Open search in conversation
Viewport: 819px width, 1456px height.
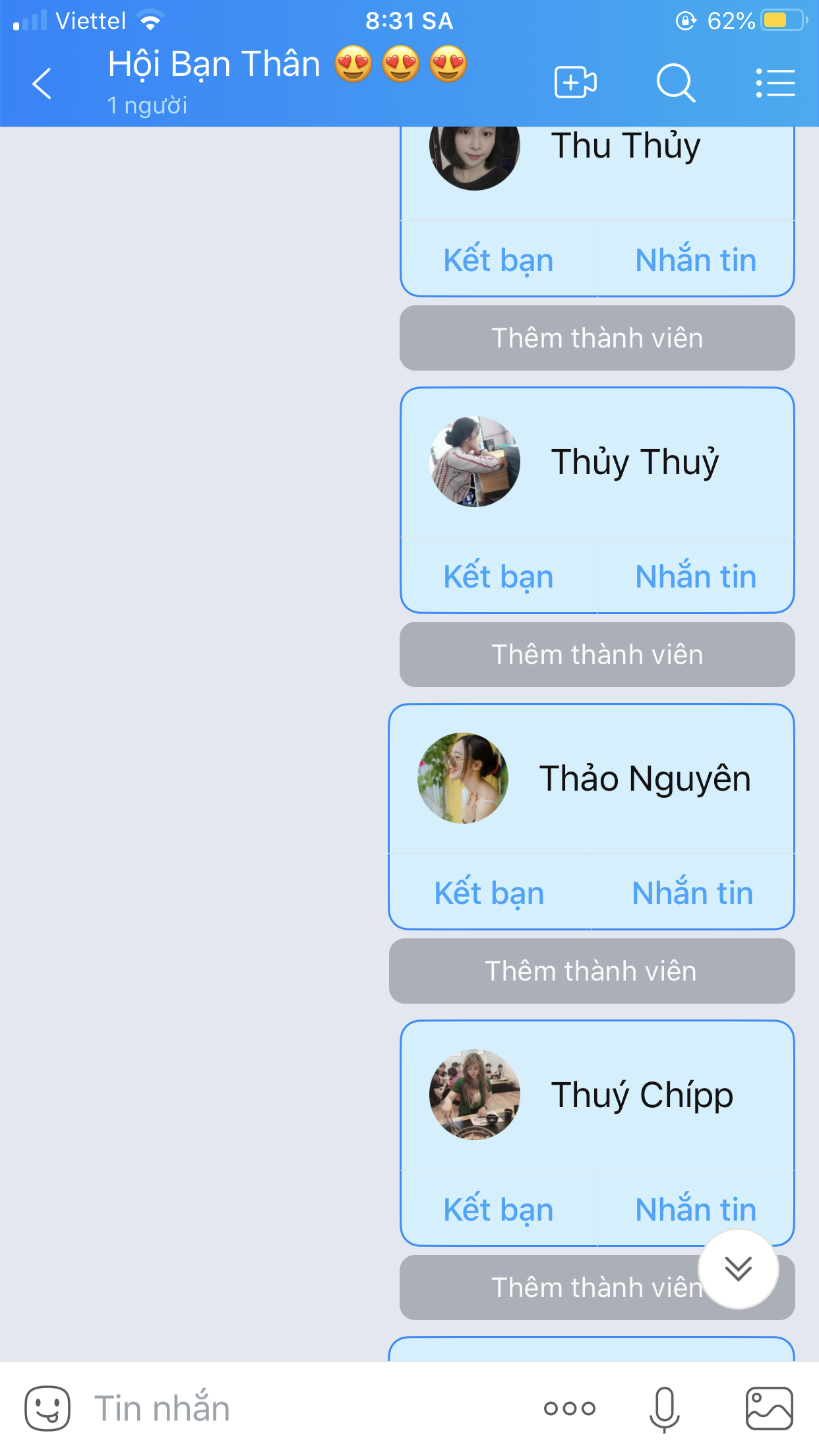click(x=676, y=83)
